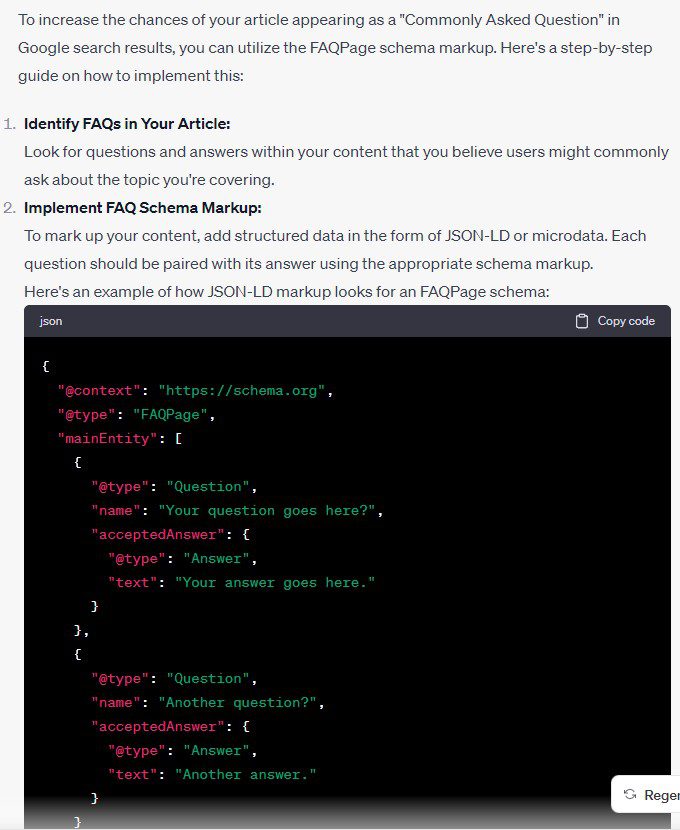This screenshot has height=830, width=680.
Task: Click the "FAQPage" value in code
Action: 170,414
